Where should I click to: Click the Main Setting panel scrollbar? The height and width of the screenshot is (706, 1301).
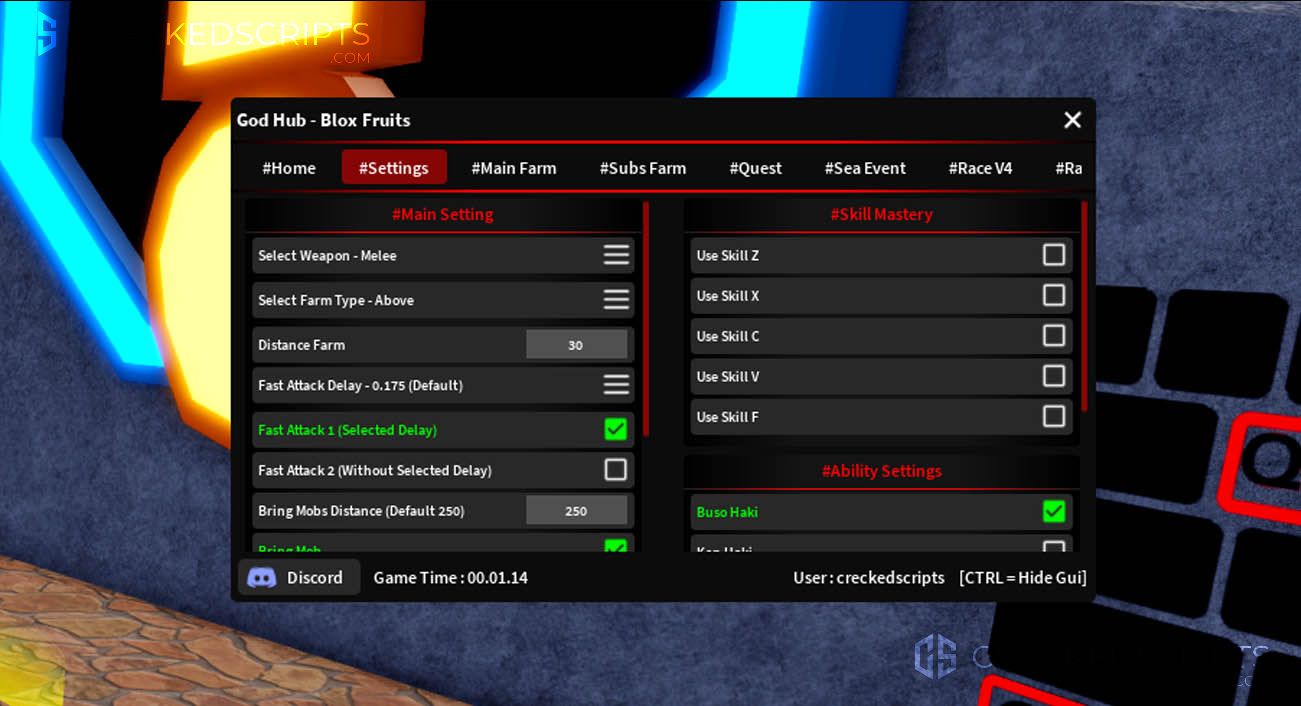pyautogui.click(x=647, y=318)
